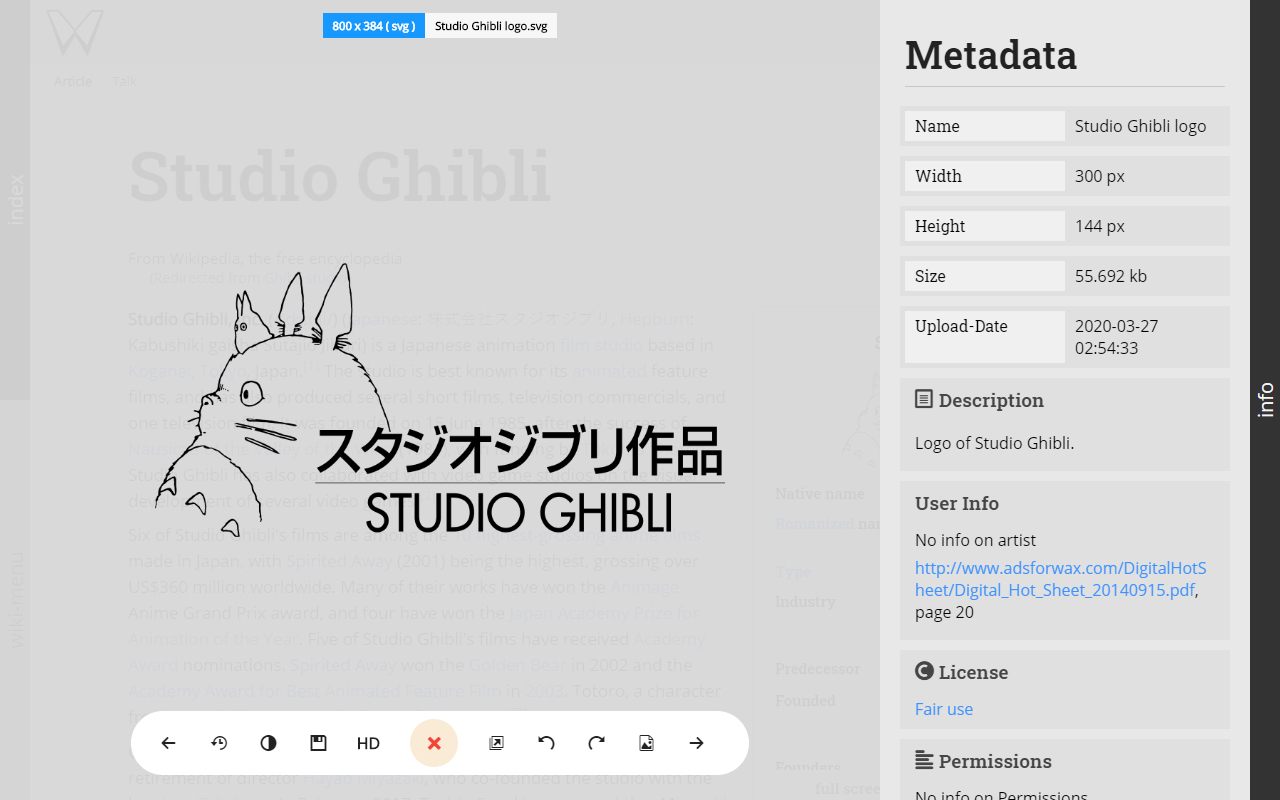Click the Description section icon

pyautogui.click(x=924, y=399)
